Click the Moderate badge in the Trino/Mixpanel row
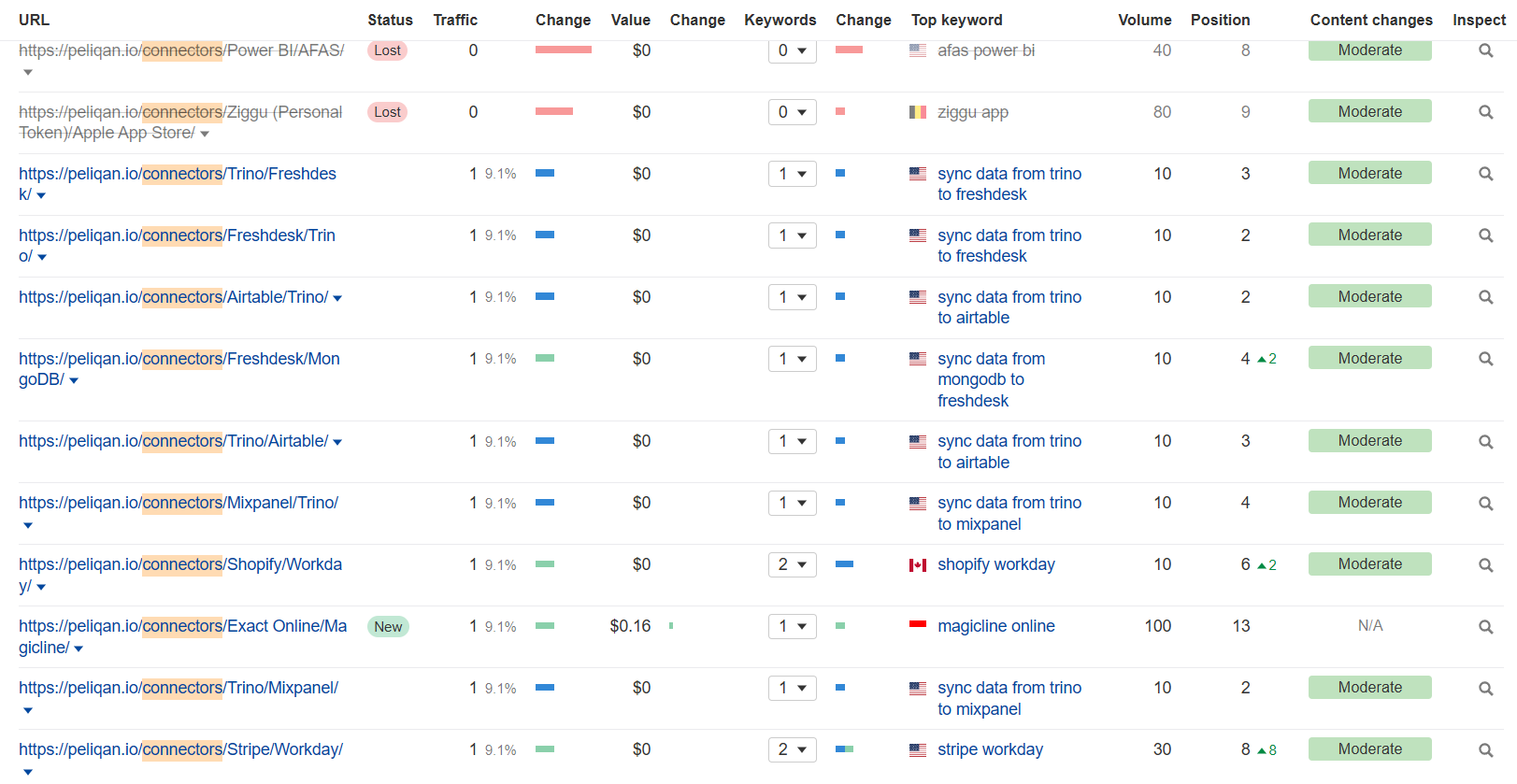The image size is (1517, 784). pyautogui.click(x=1370, y=688)
